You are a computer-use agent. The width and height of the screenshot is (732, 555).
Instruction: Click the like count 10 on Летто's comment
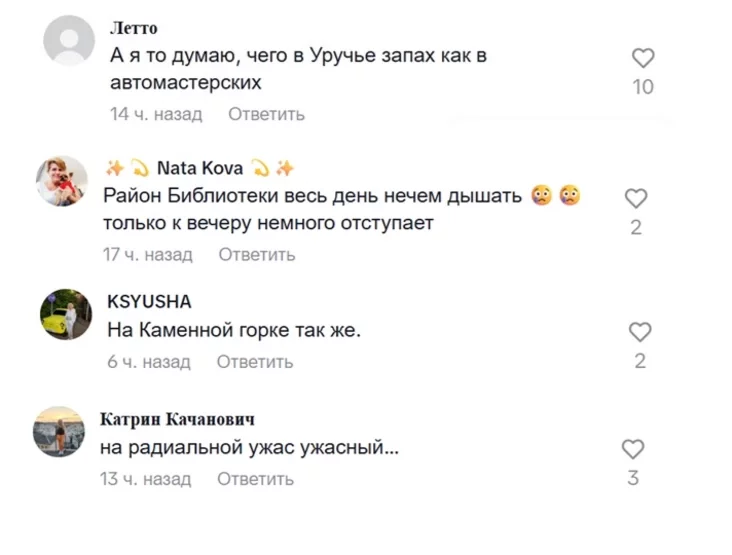click(x=643, y=87)
